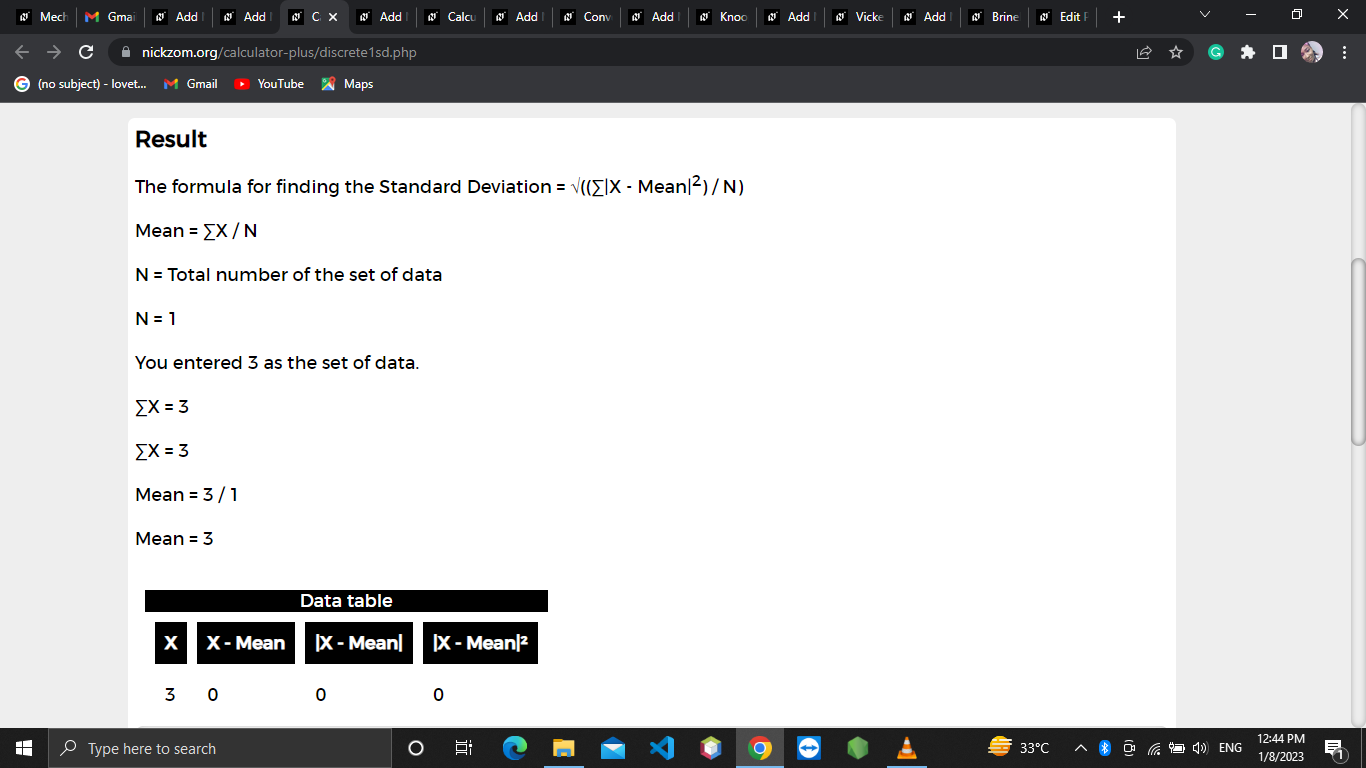Open the '(no subject) - lovet...' bookmark
This screenshot has width=1366, height=768.
coord(80,84)
